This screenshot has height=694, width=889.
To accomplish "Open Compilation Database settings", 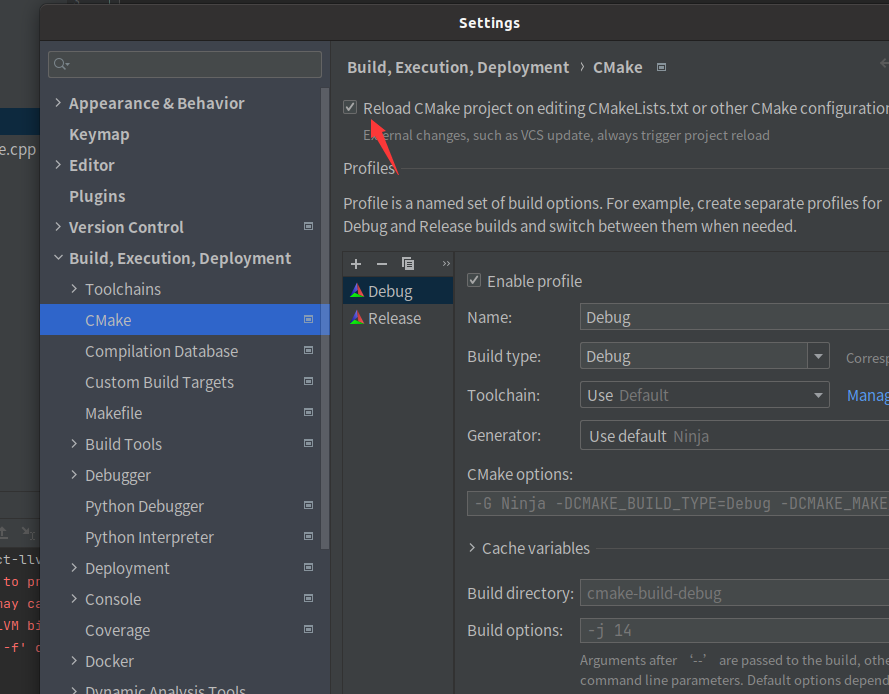I will coord(162,351).
